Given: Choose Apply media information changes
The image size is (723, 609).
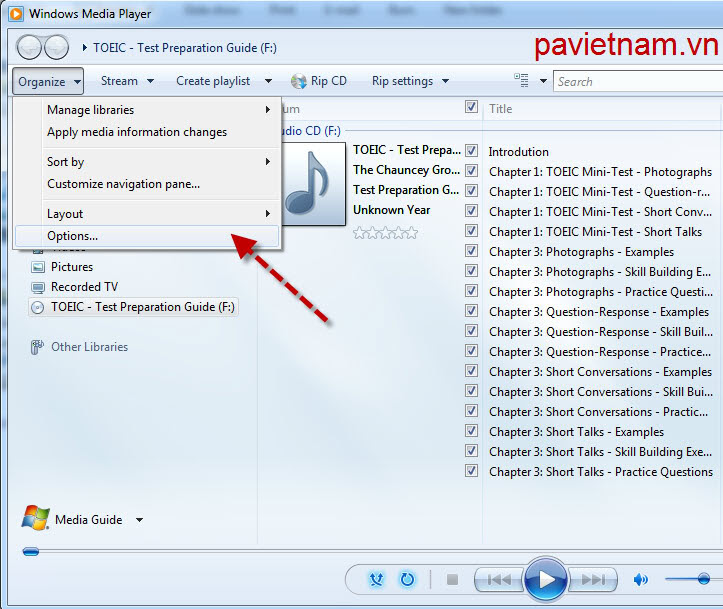Looking at the screenshot, I should tap(137, 132).
